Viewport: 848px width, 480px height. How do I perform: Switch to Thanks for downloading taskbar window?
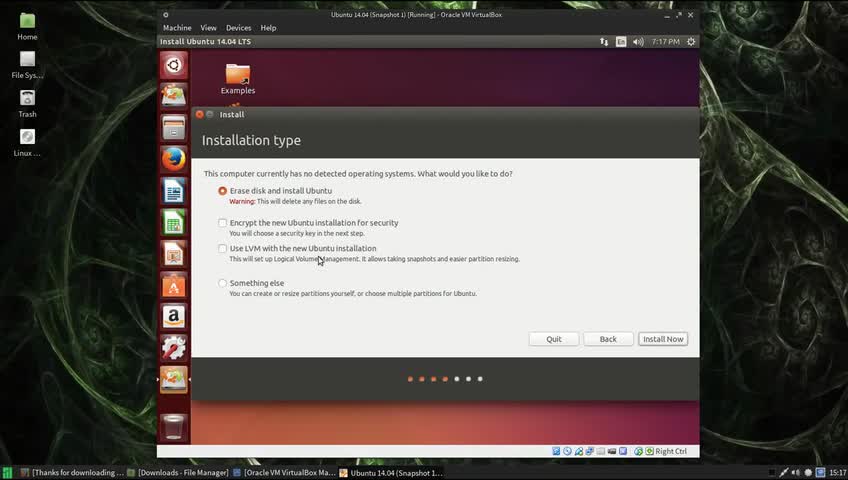click(72, 473)
